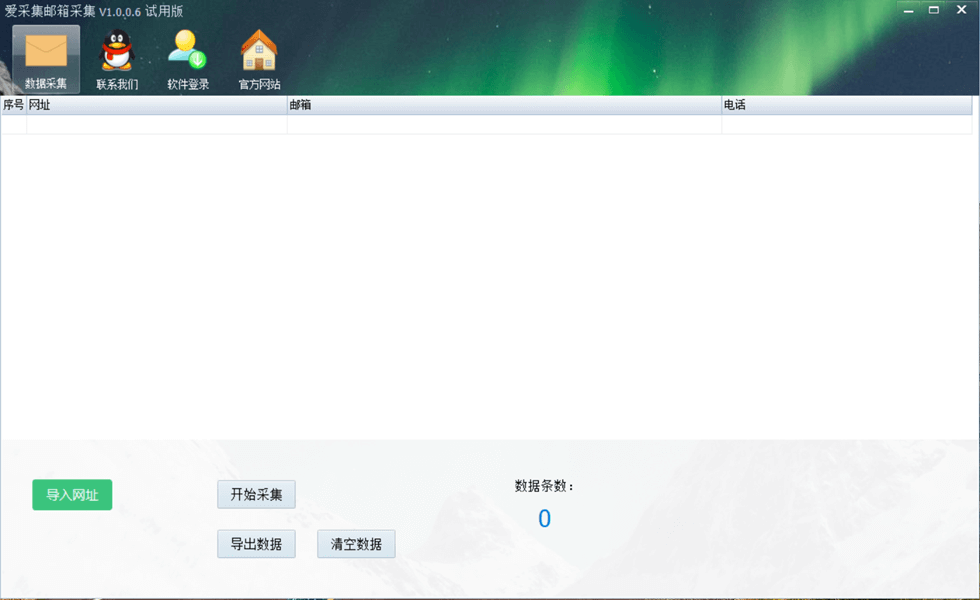Sort by the 电话 column header
Viewport: 980px width, 600px height.
pos(846,105)
